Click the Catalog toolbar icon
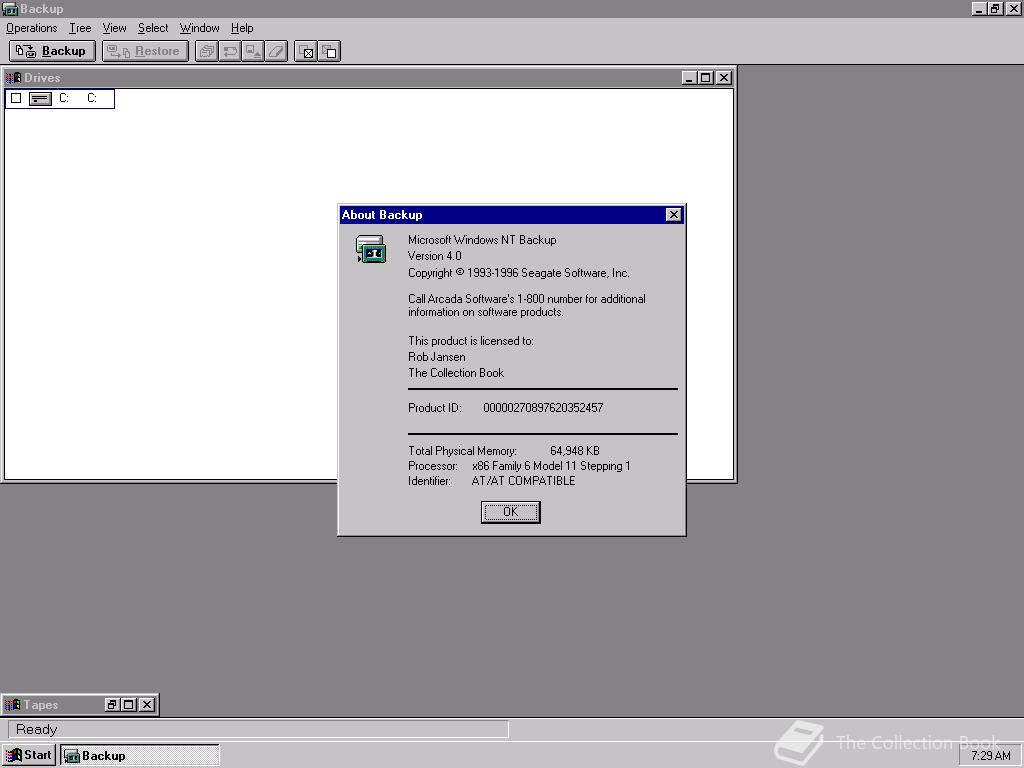 [x=206, y=51]
